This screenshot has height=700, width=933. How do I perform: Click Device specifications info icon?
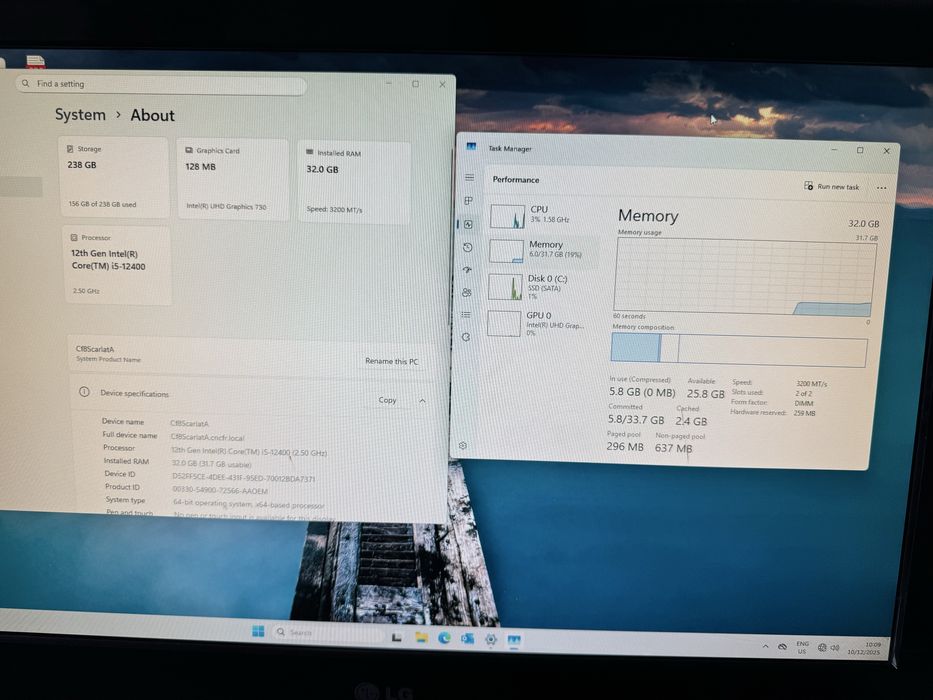84,392
